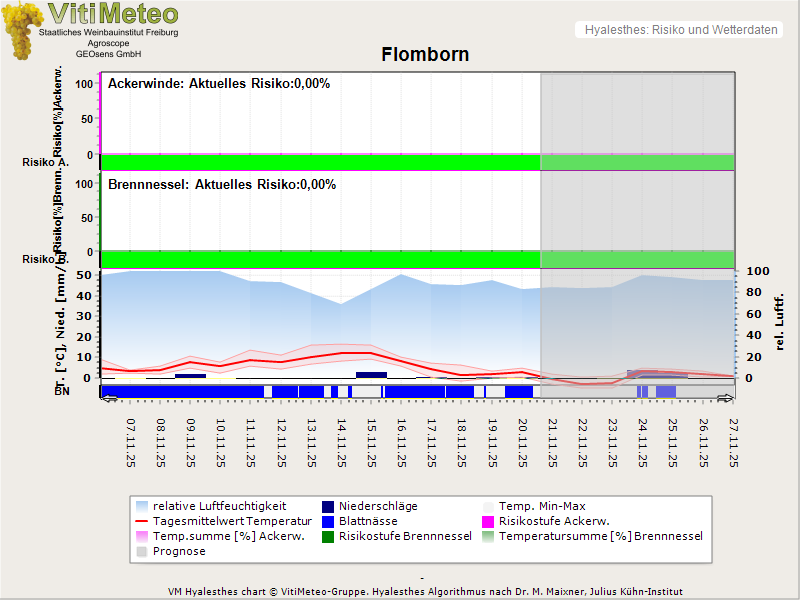The image size is (800, 600).
Task: Click the Prognose legend icon
Action: (x=141, y=551)
